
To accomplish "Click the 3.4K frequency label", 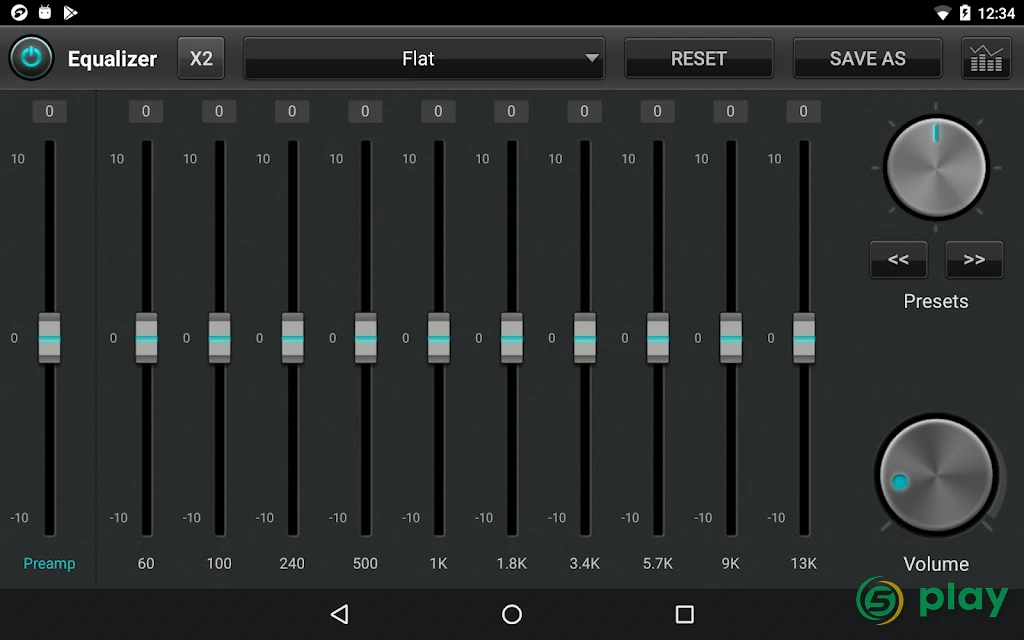I will 584,564.
